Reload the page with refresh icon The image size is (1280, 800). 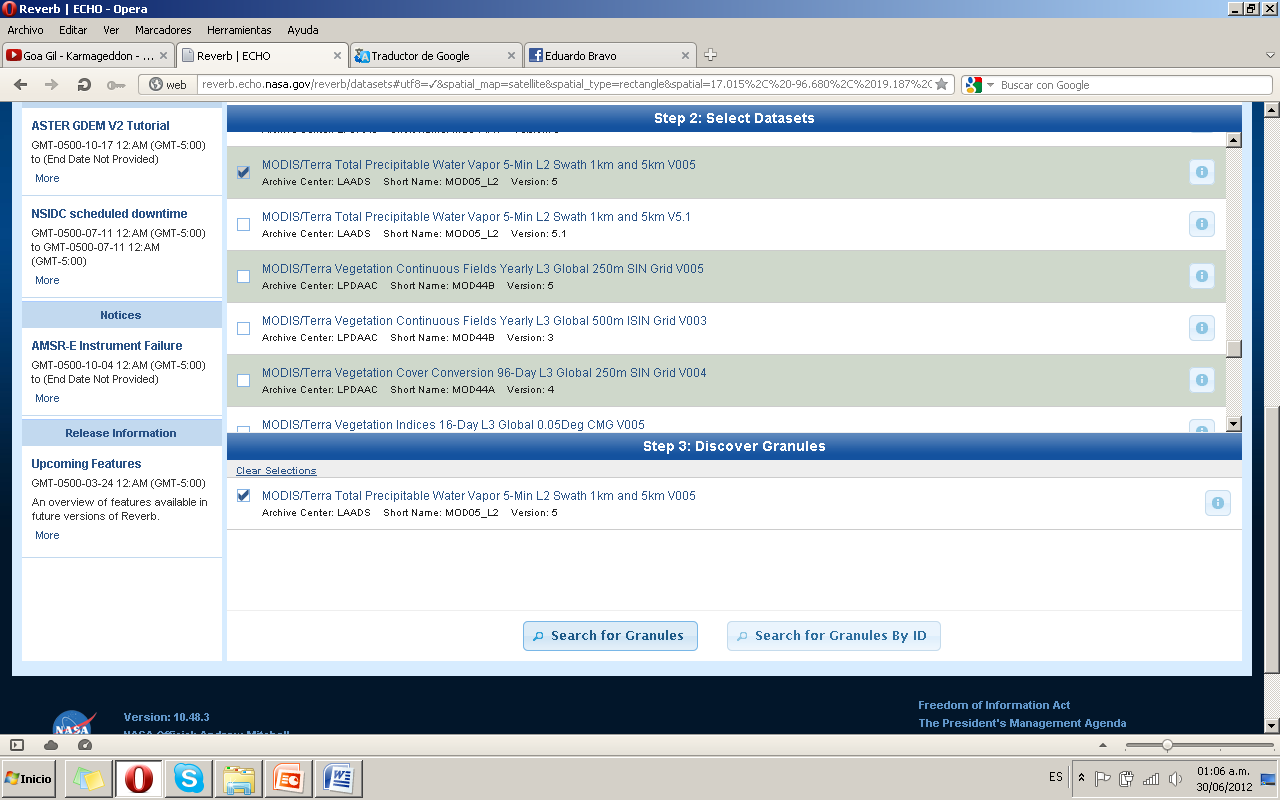click(84, 85)
